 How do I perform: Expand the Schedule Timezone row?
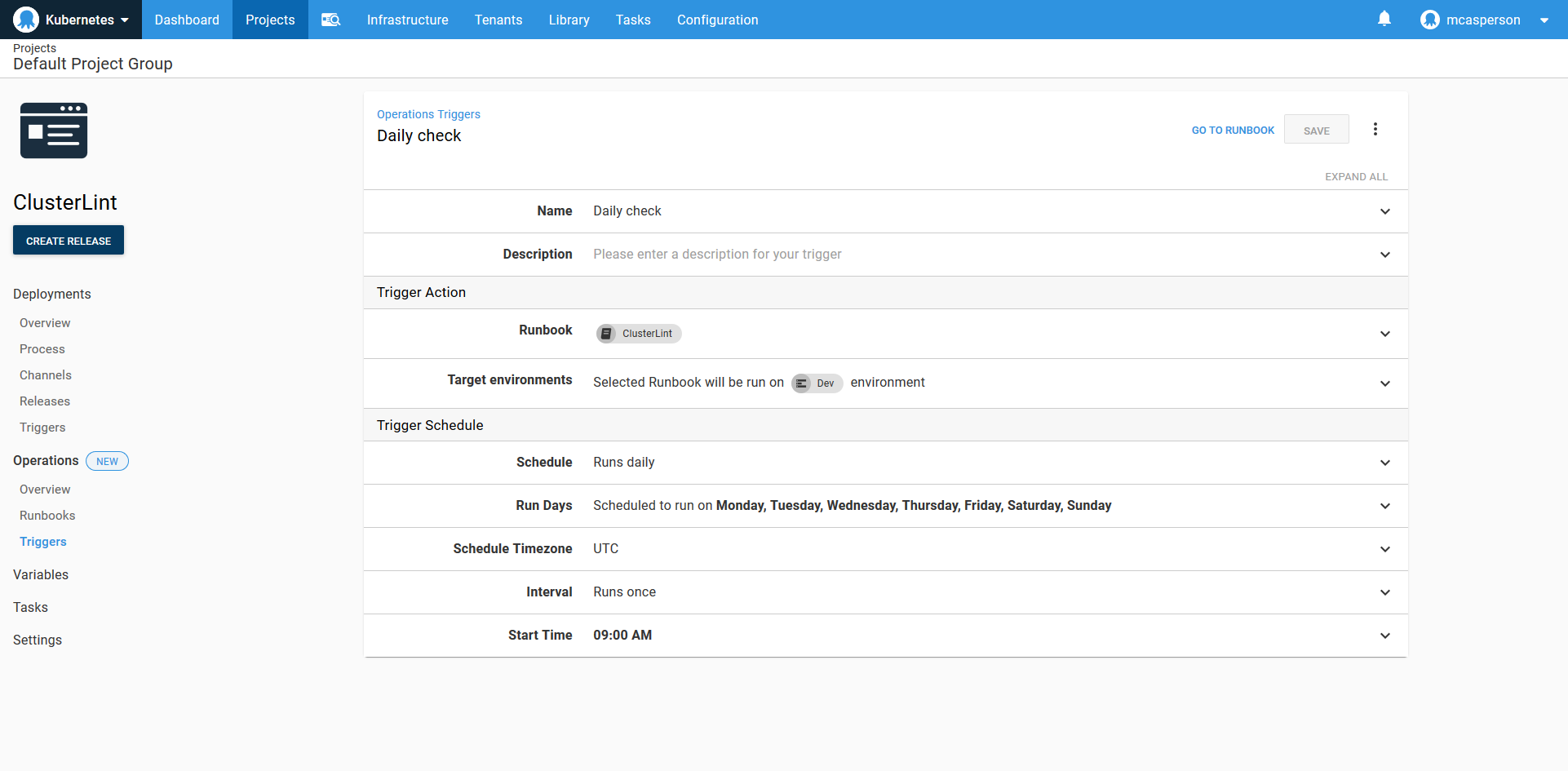point(1385,549)
